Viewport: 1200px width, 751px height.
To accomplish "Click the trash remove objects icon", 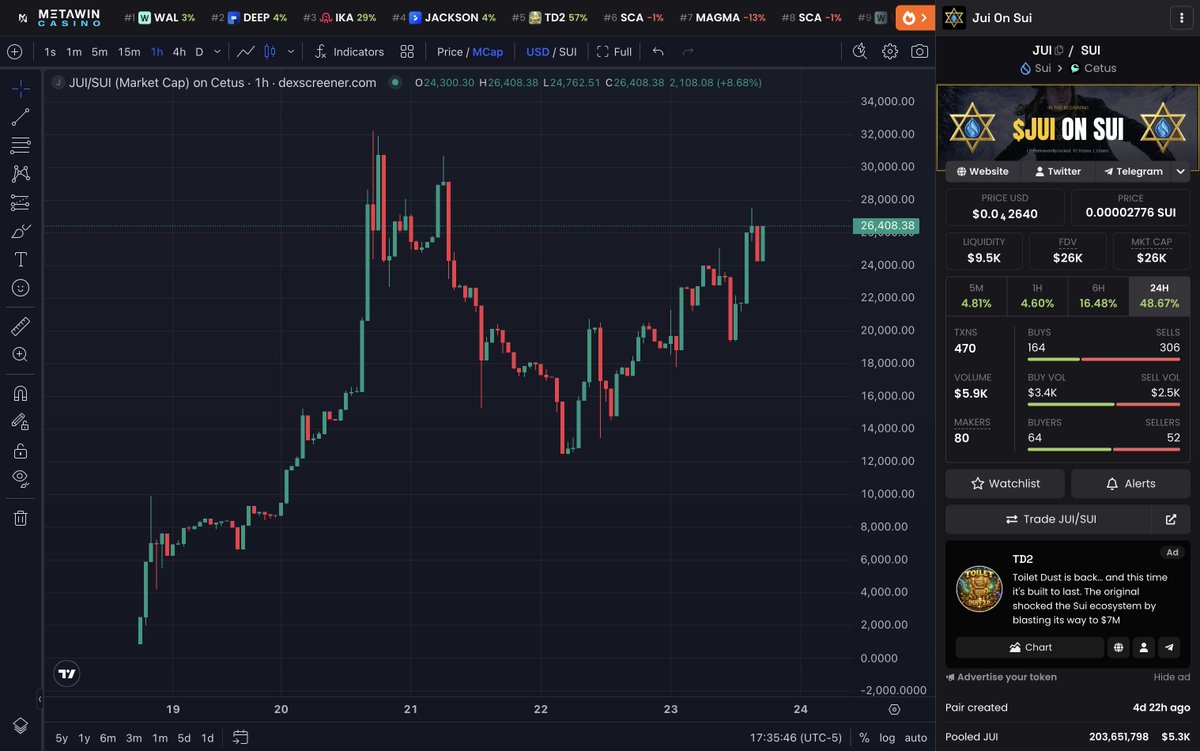I will pyautogui.click(x=20, y=517).
